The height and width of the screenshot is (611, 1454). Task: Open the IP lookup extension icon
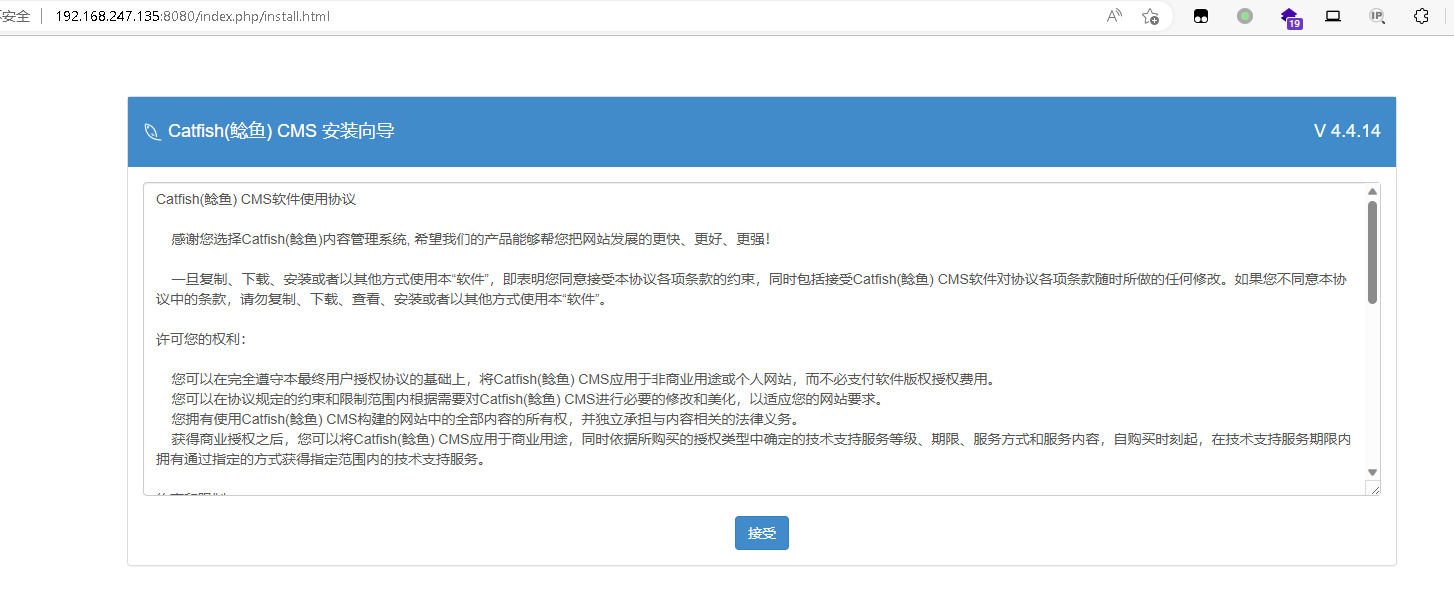point(1377,16)
